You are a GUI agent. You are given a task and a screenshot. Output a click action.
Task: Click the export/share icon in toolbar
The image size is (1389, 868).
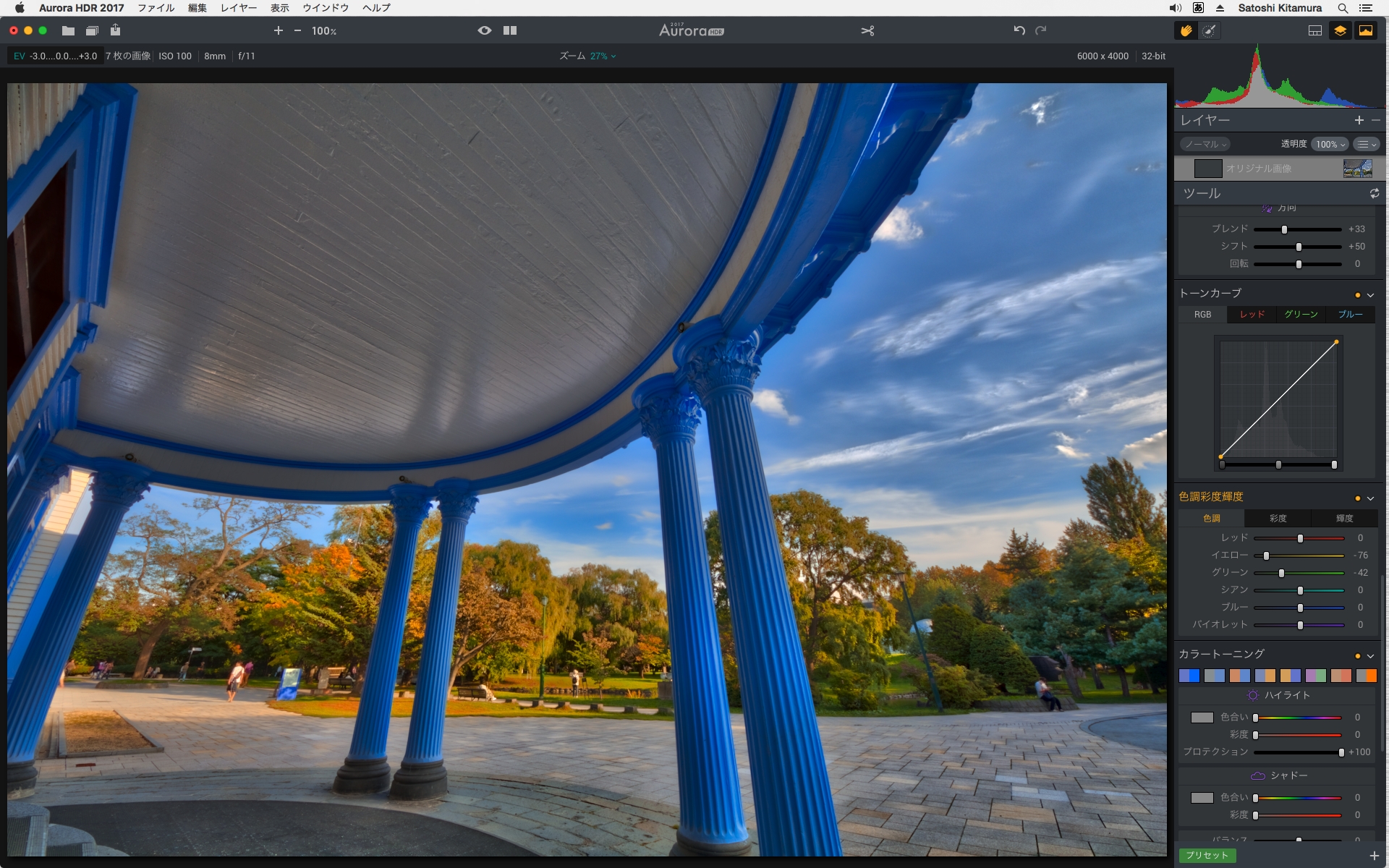[x=115, y=30]
